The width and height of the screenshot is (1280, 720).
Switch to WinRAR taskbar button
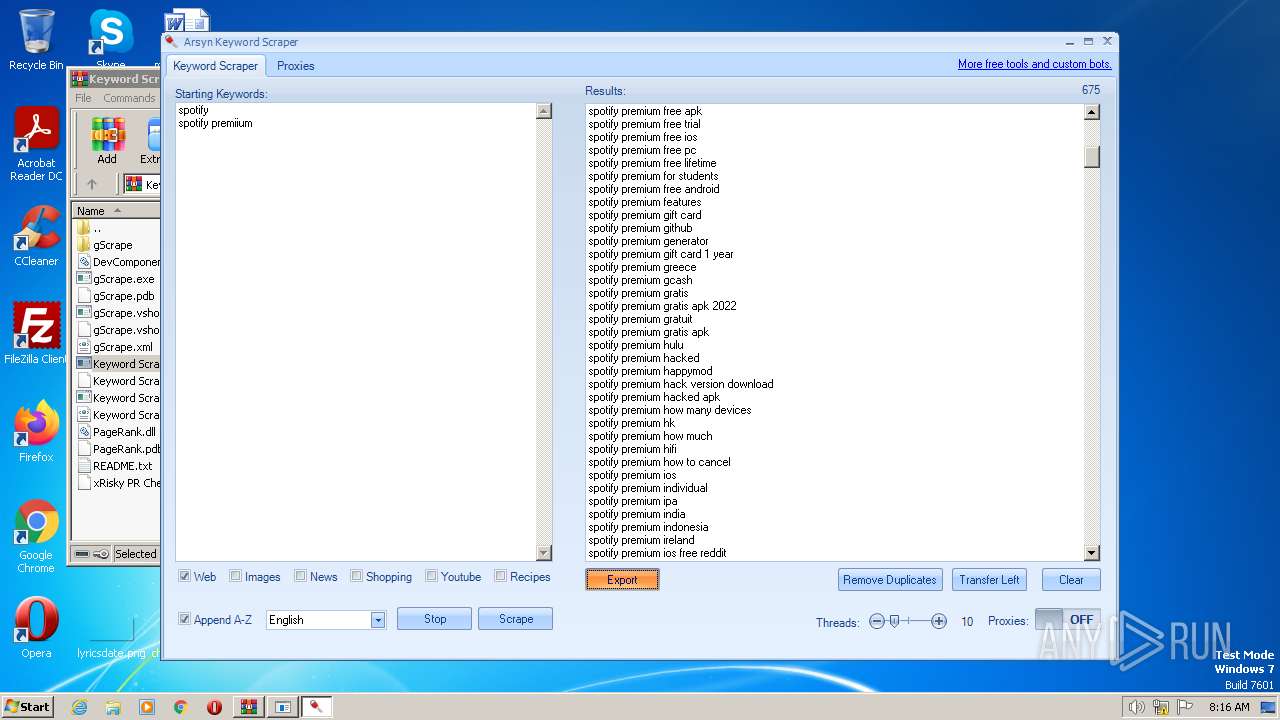click(248, 707)
